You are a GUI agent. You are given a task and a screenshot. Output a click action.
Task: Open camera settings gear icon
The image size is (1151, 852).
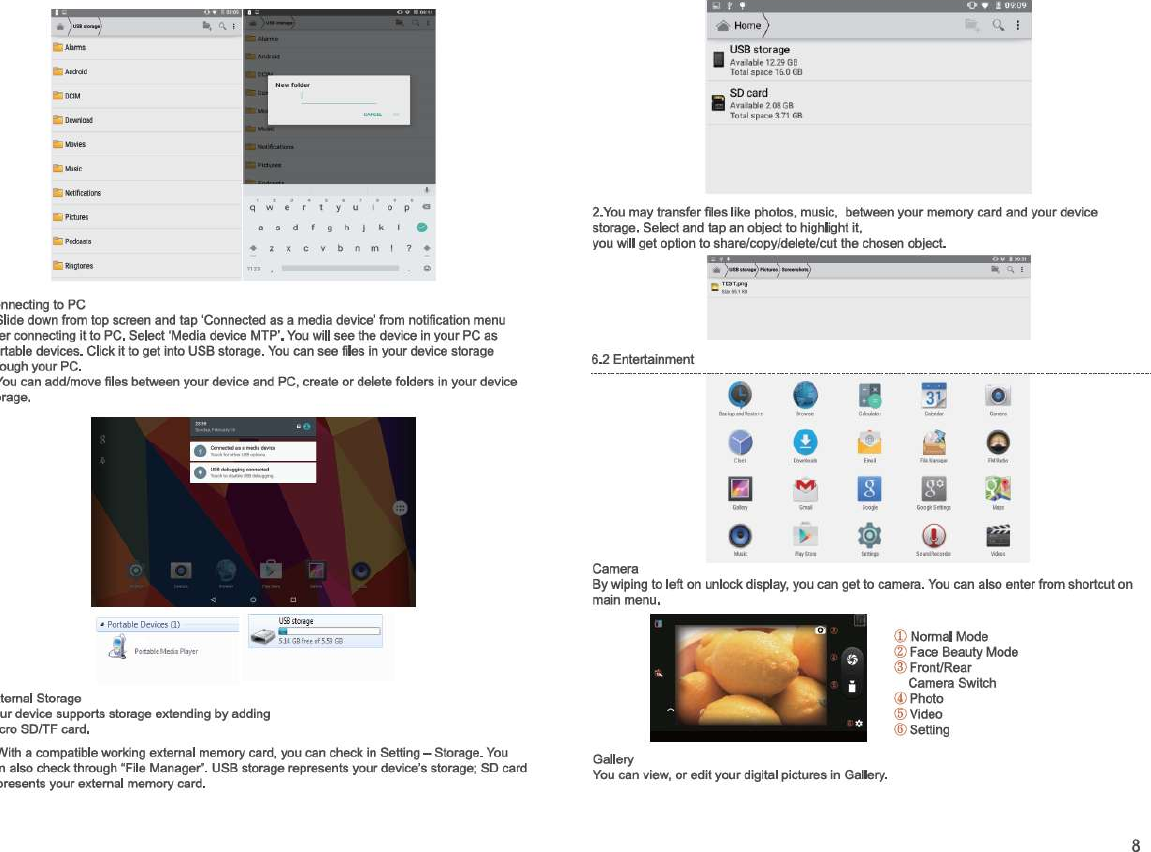click(859, 724)
